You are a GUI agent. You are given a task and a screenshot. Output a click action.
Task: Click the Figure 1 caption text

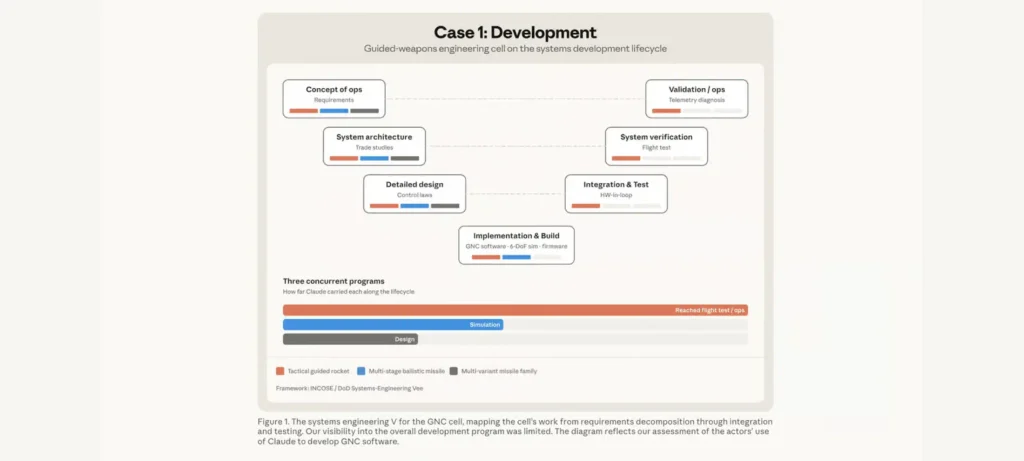point(515,432)
